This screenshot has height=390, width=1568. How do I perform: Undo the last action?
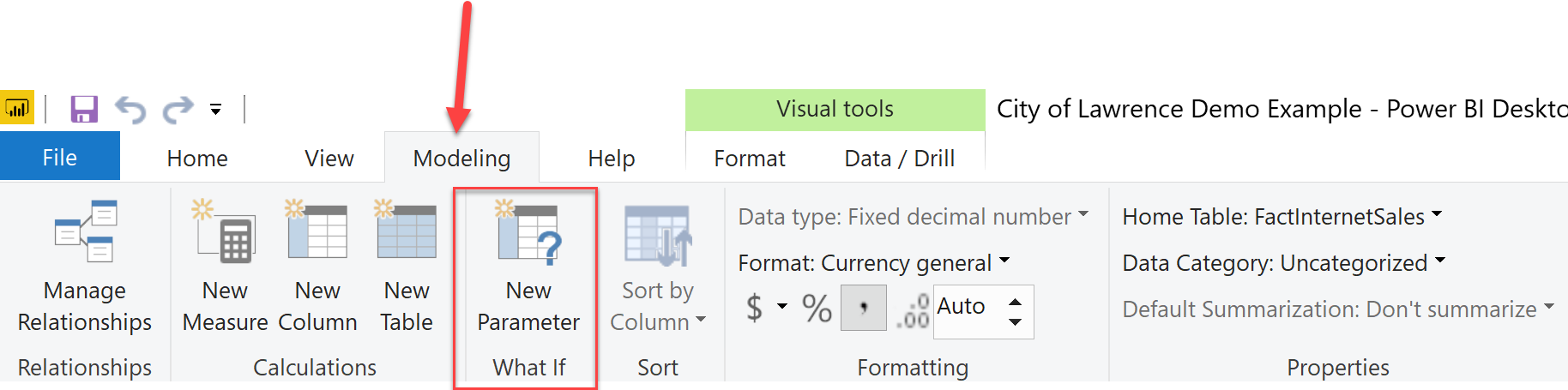coord(130,110)
